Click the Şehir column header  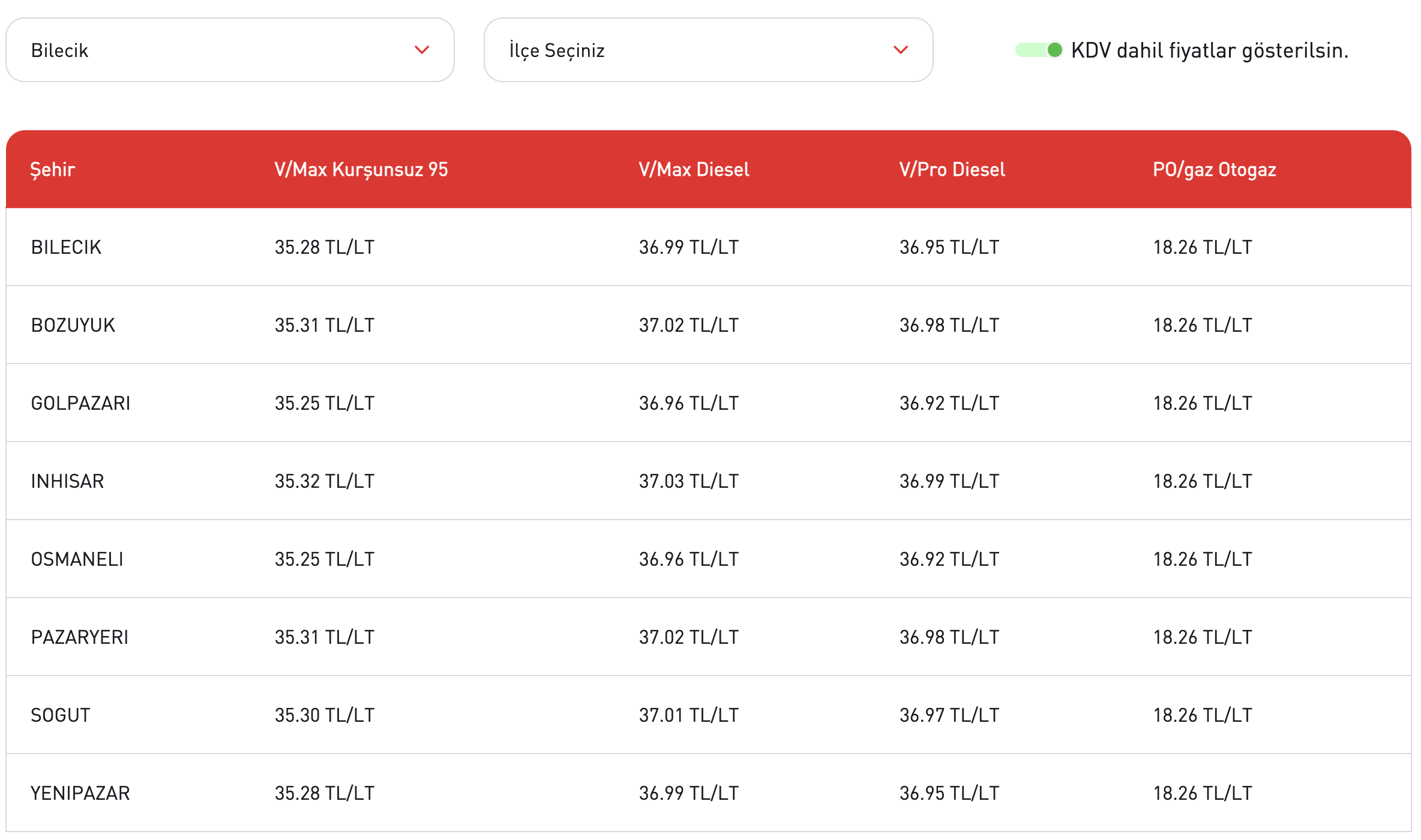pos(53,170)
